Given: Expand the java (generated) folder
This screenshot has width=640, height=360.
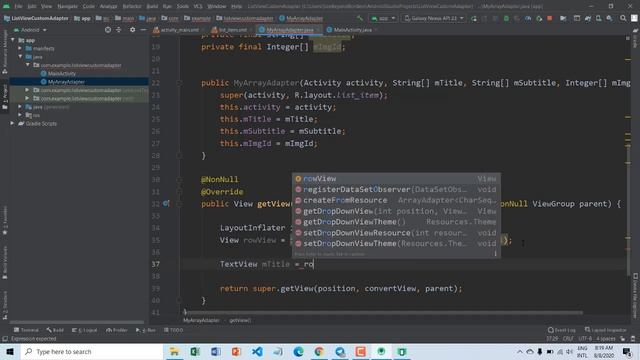Looking at the screenshot, I should tap(20, 107).
